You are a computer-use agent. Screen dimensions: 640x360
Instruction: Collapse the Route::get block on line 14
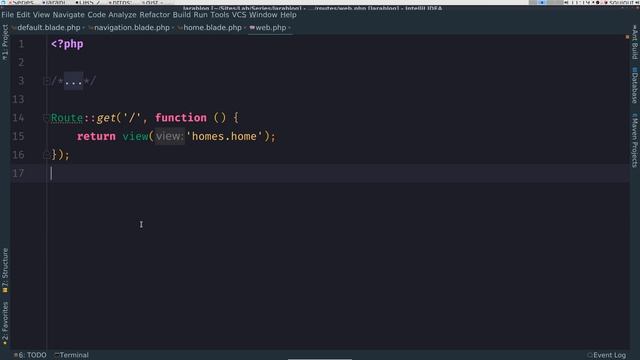tap(46, 118)
